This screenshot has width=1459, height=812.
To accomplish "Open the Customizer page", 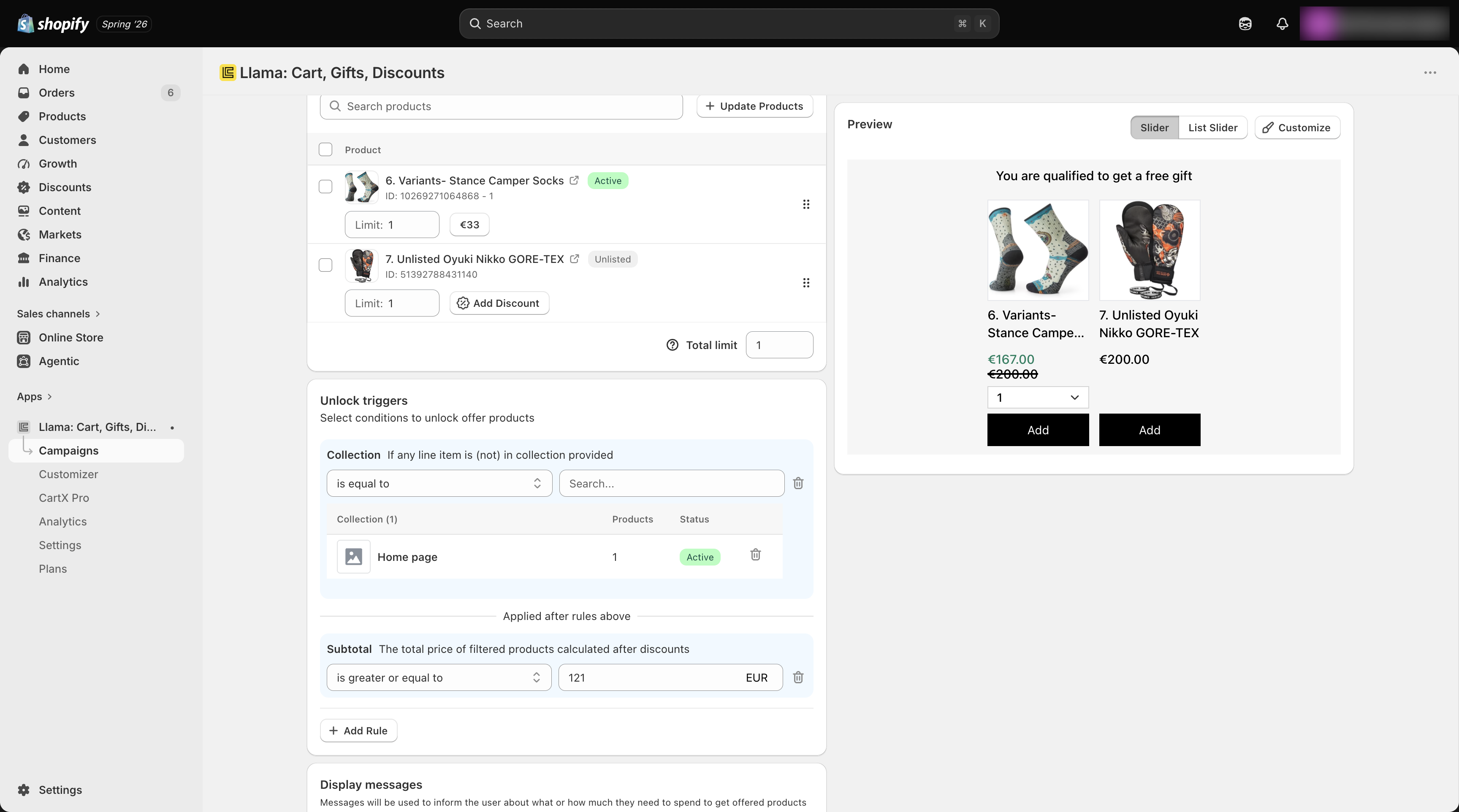I will (x=68, y=474).
